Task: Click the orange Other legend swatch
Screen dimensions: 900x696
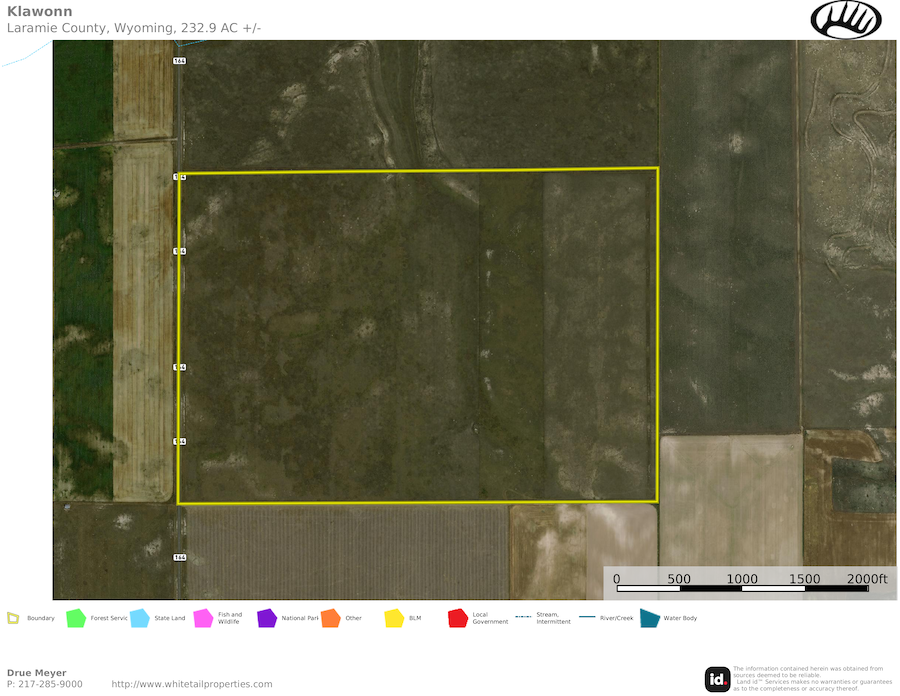Action: click(x=331, y=618)
